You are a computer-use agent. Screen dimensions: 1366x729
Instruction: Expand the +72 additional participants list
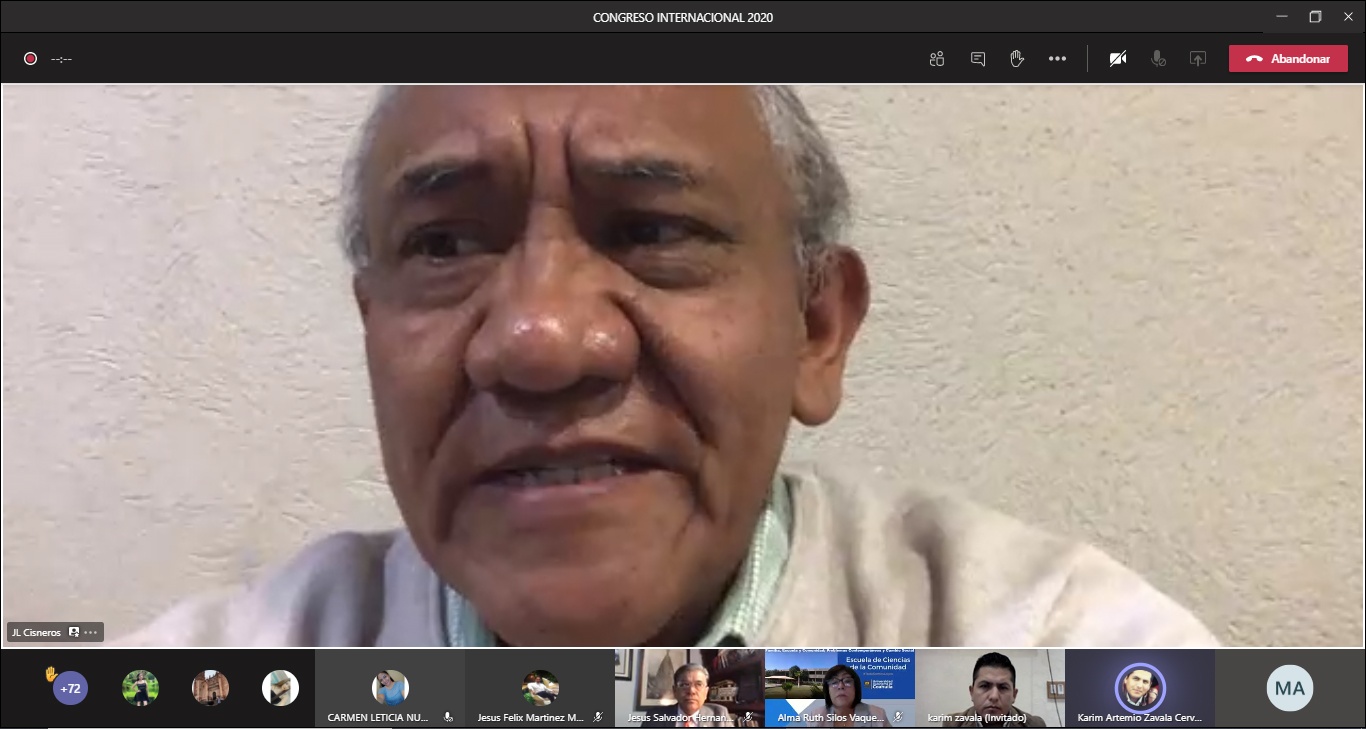point(70,688)
